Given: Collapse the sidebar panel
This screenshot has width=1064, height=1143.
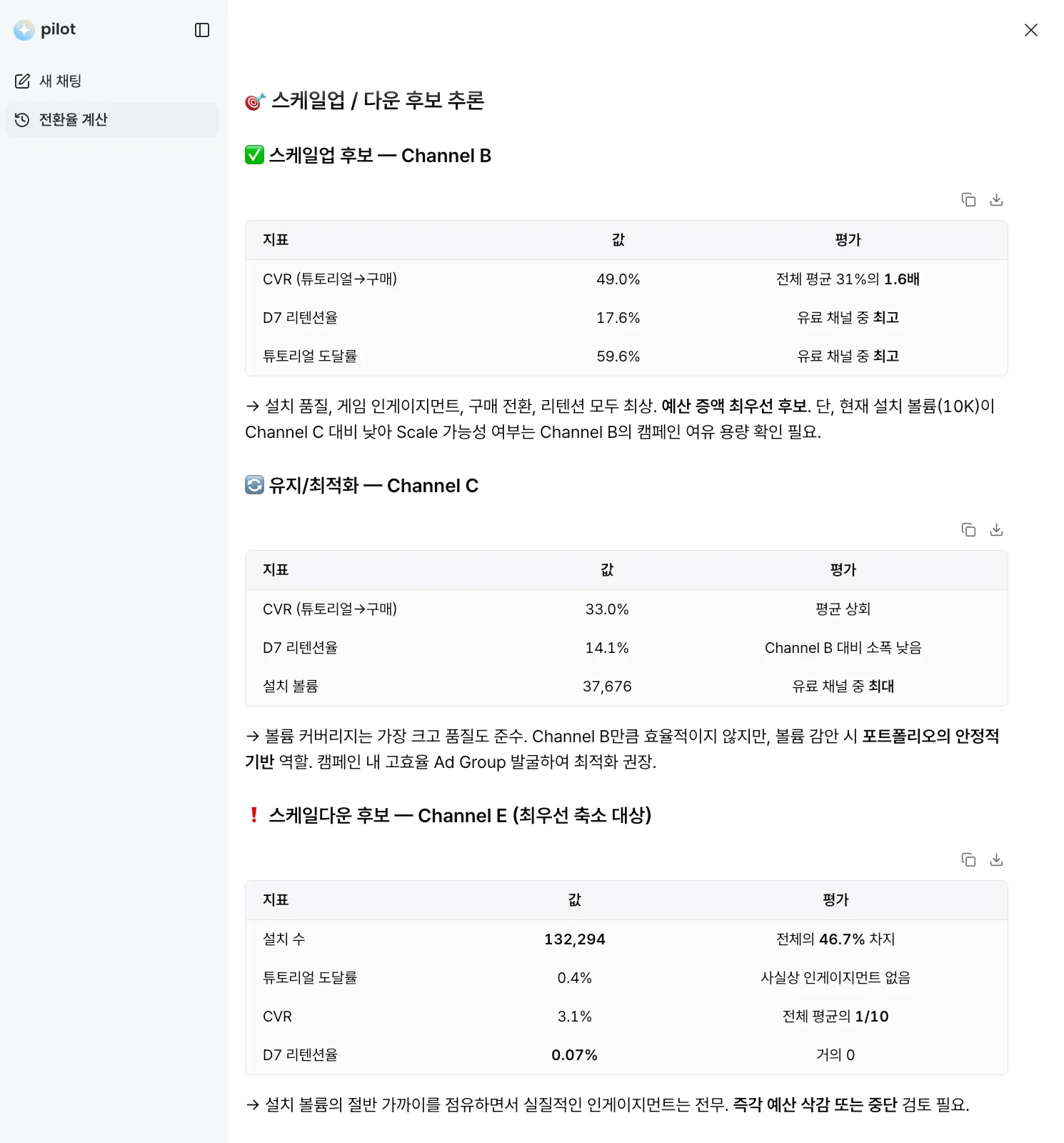Looking at the screenshot, I should point(202,30).
